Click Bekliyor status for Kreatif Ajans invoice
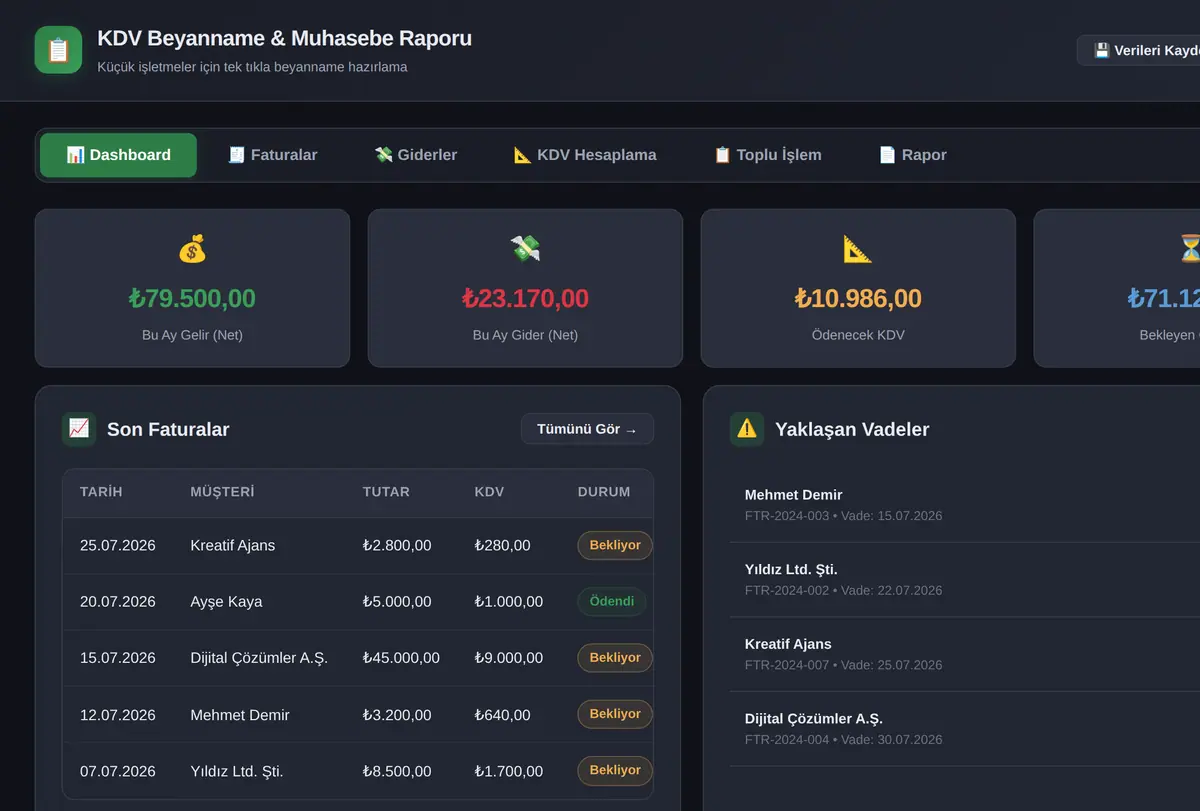The width and height of the screenshot is (1200, 811). [x=615, y=545]
